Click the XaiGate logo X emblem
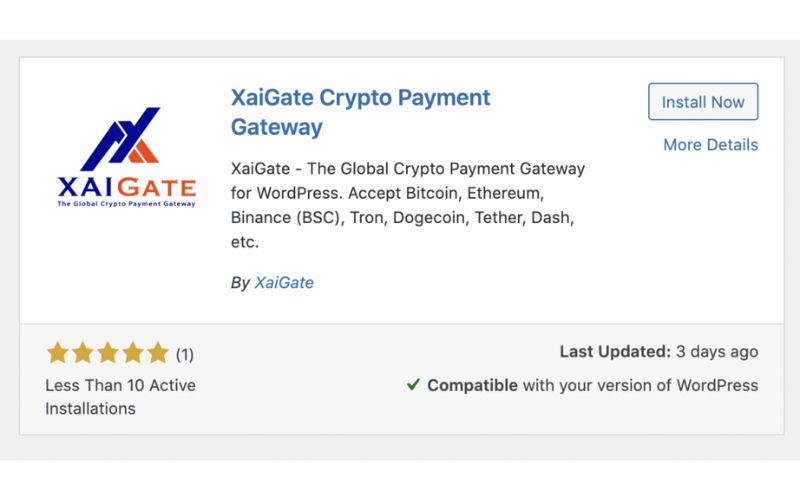Image resolution: width=800 pixels, height=500 pixels. 121,138
